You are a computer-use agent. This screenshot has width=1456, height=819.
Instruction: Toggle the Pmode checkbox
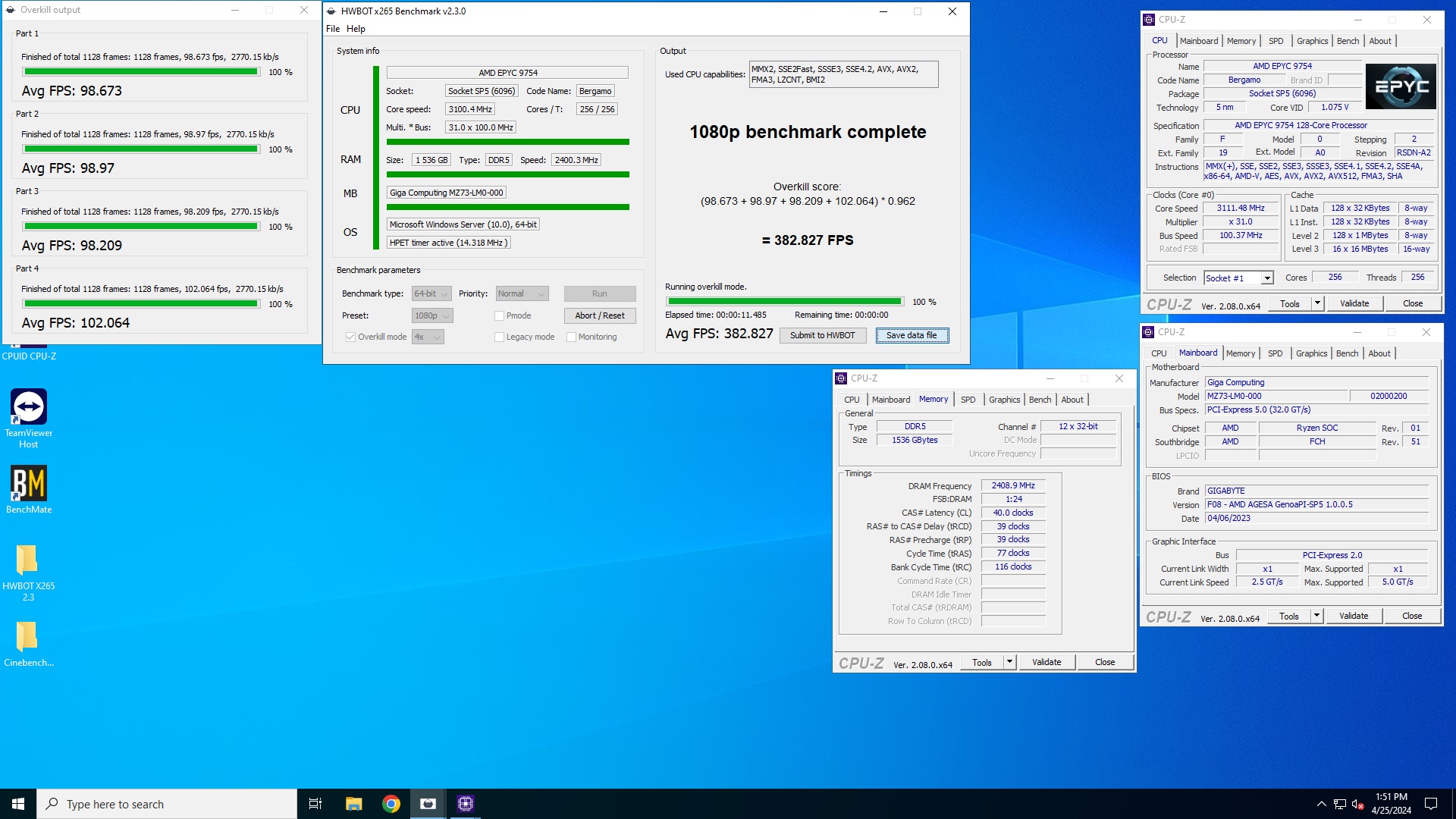[499, 315]
